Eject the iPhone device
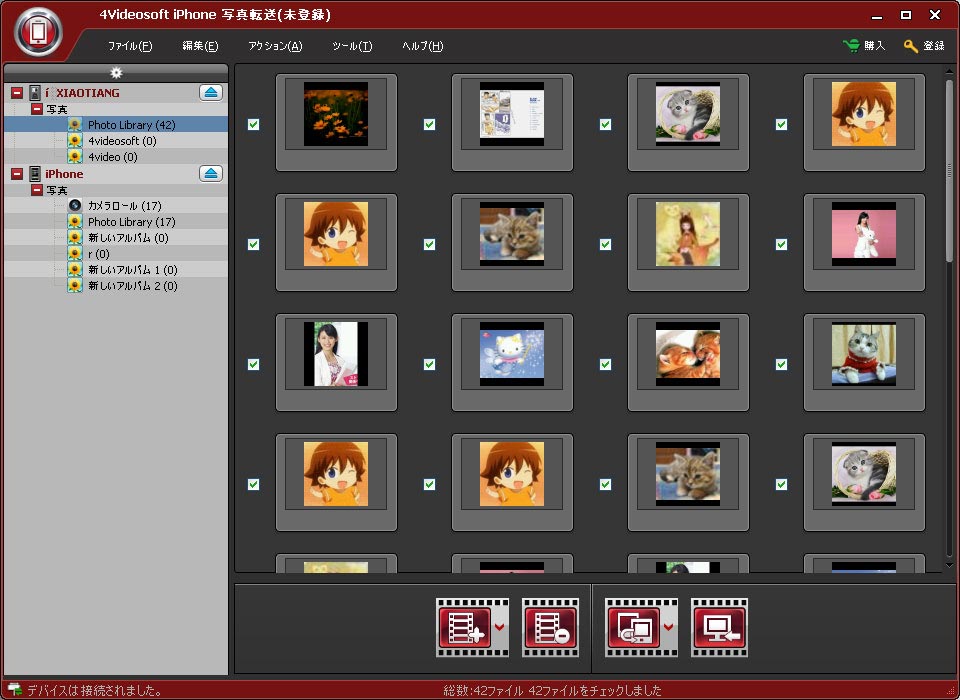960x700 pixels. [210, 174]
